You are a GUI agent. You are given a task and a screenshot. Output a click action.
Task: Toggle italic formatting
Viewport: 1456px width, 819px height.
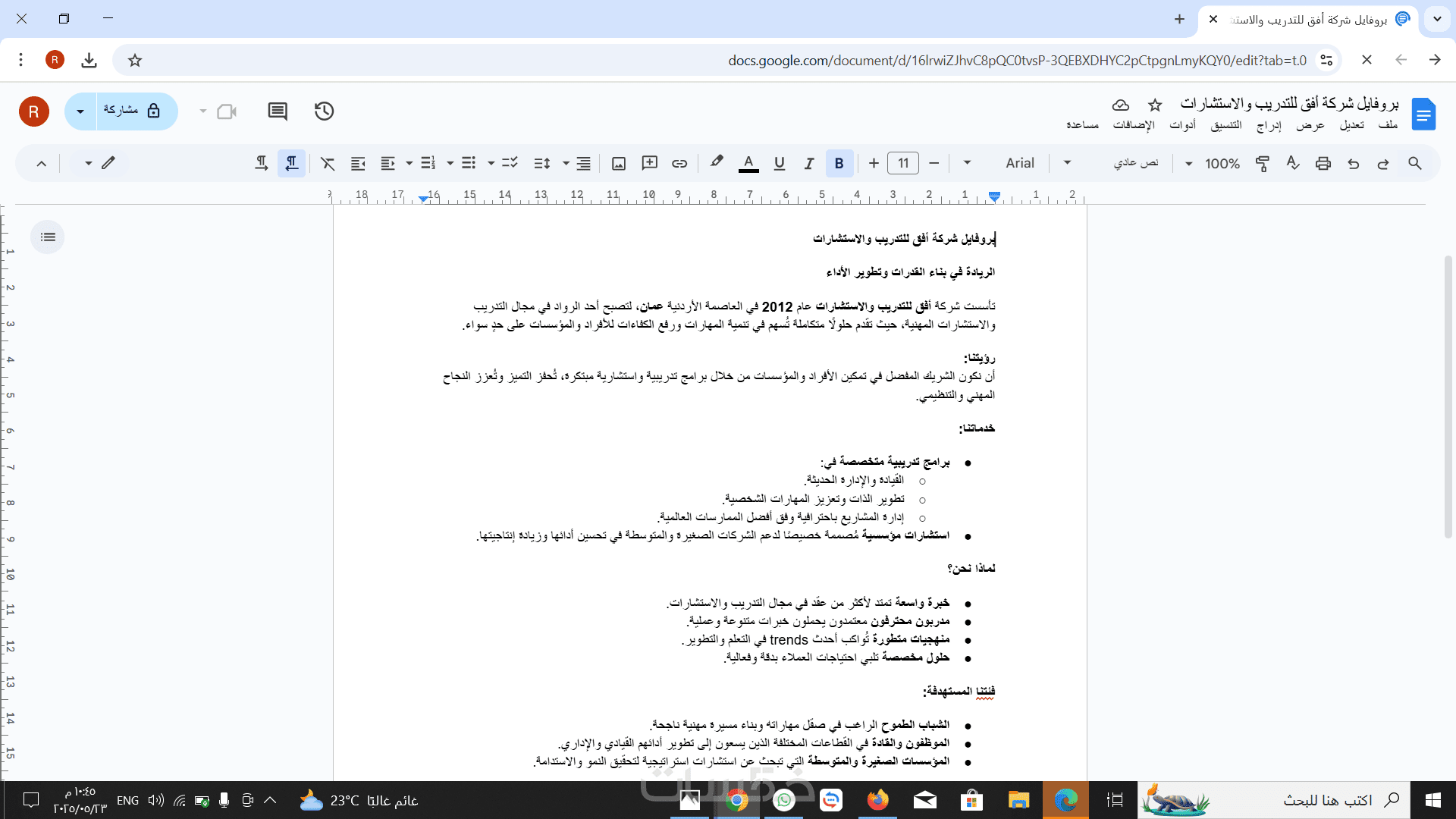[x=809, y=163]
